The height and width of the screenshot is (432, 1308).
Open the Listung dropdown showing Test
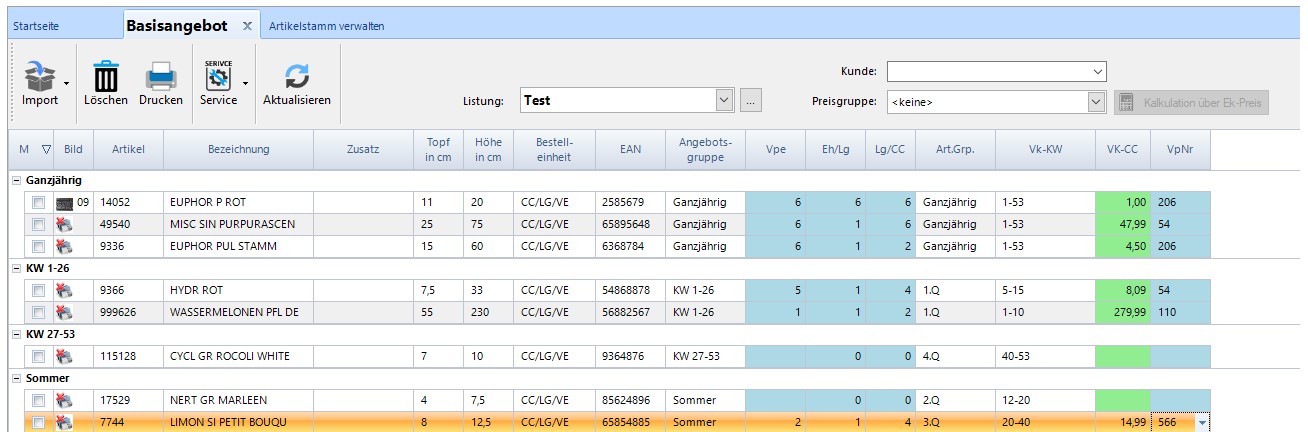click(x=725, y=100)
